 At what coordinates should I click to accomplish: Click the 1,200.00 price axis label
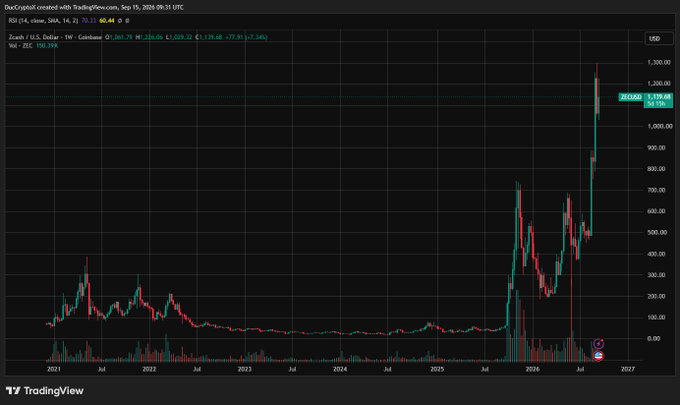tap(659, 83)
